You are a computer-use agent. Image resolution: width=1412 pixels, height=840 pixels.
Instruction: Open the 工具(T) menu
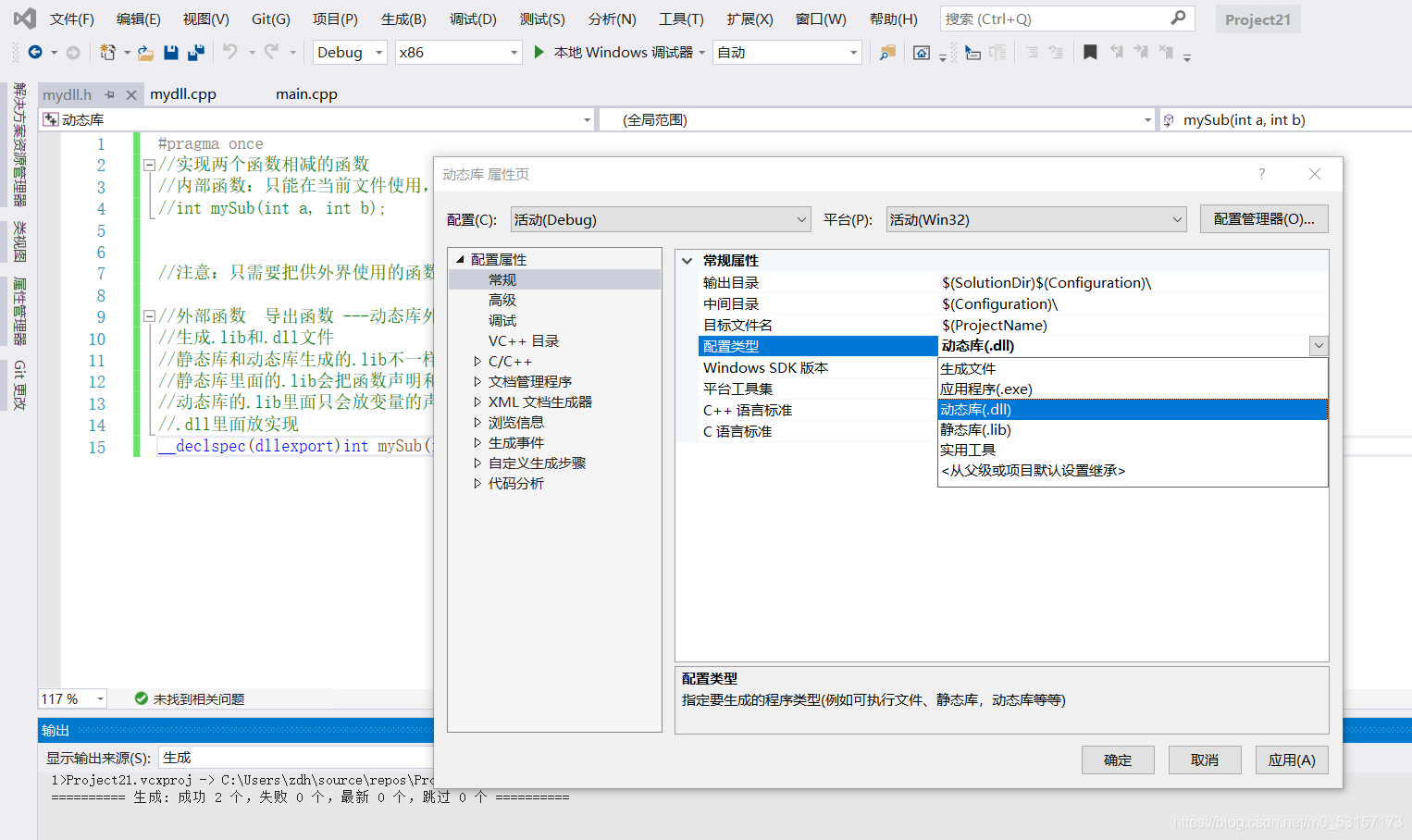[x=681, y=19]
